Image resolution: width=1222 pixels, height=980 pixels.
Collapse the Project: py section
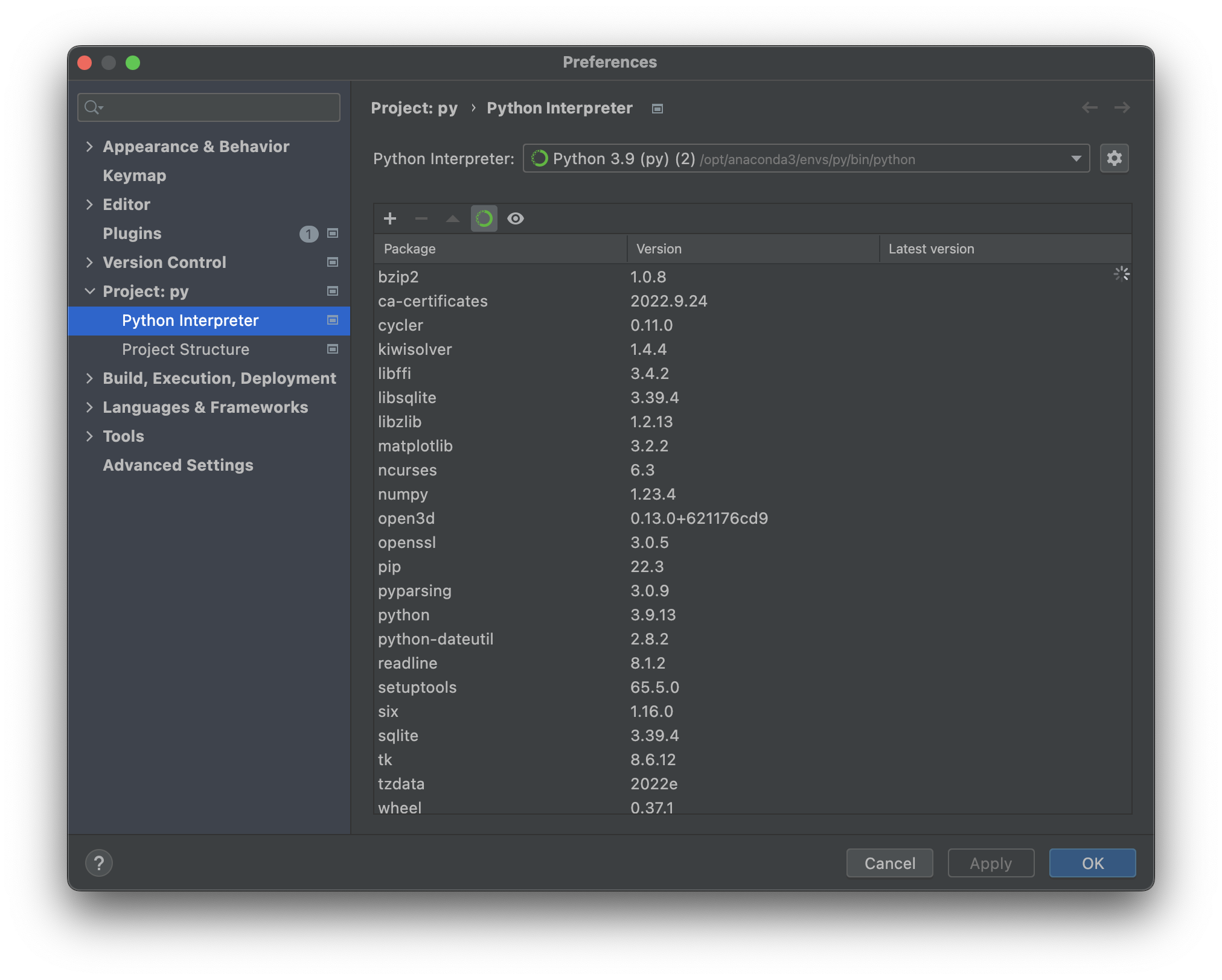(x=89, y=291)
